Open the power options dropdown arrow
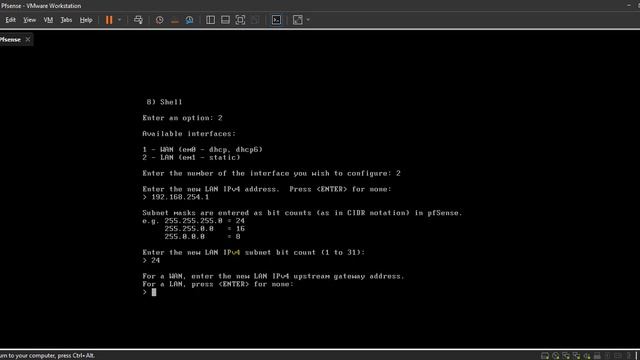 pyautogui.click(x=120, y=20)
